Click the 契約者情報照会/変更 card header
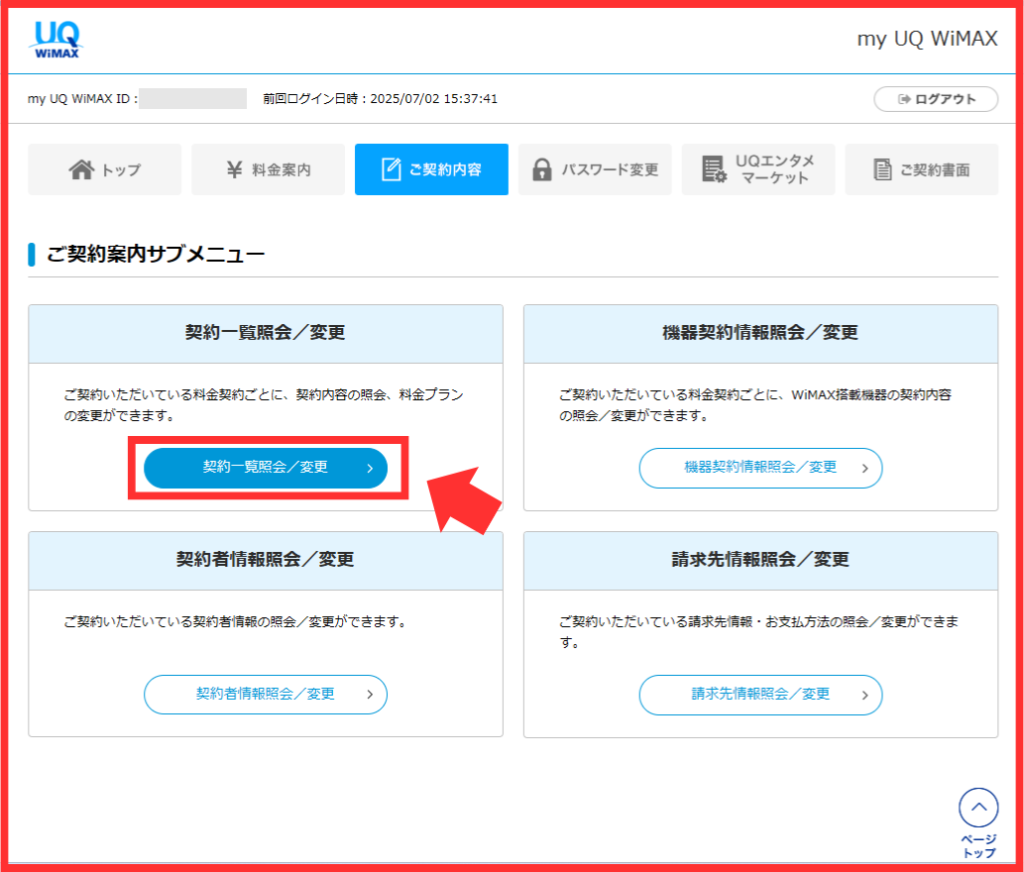The image size is (1024, 872). click(265, 560)
